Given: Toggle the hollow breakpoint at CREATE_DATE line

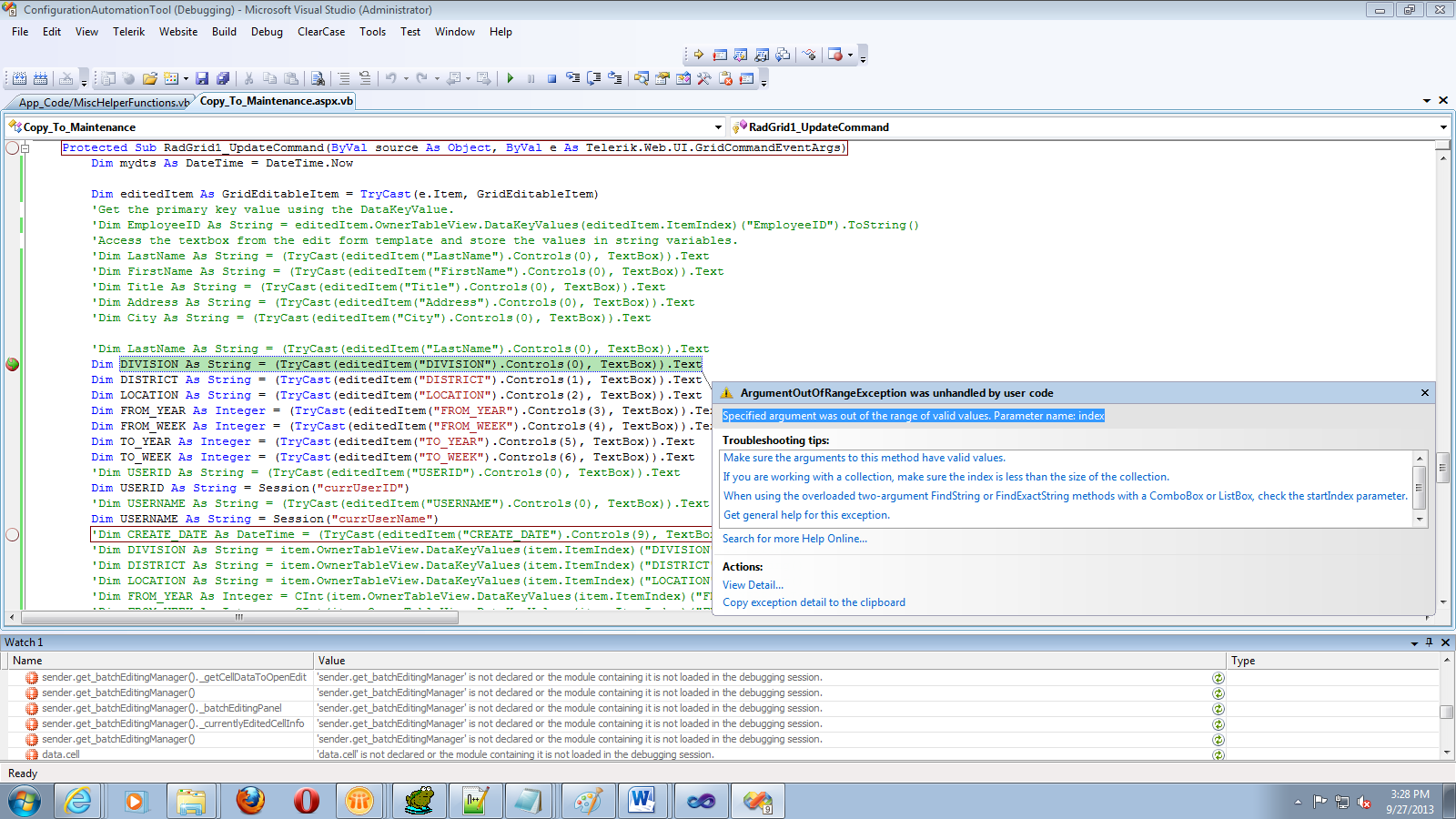Looking at the screenshot, I should (13, 534).
